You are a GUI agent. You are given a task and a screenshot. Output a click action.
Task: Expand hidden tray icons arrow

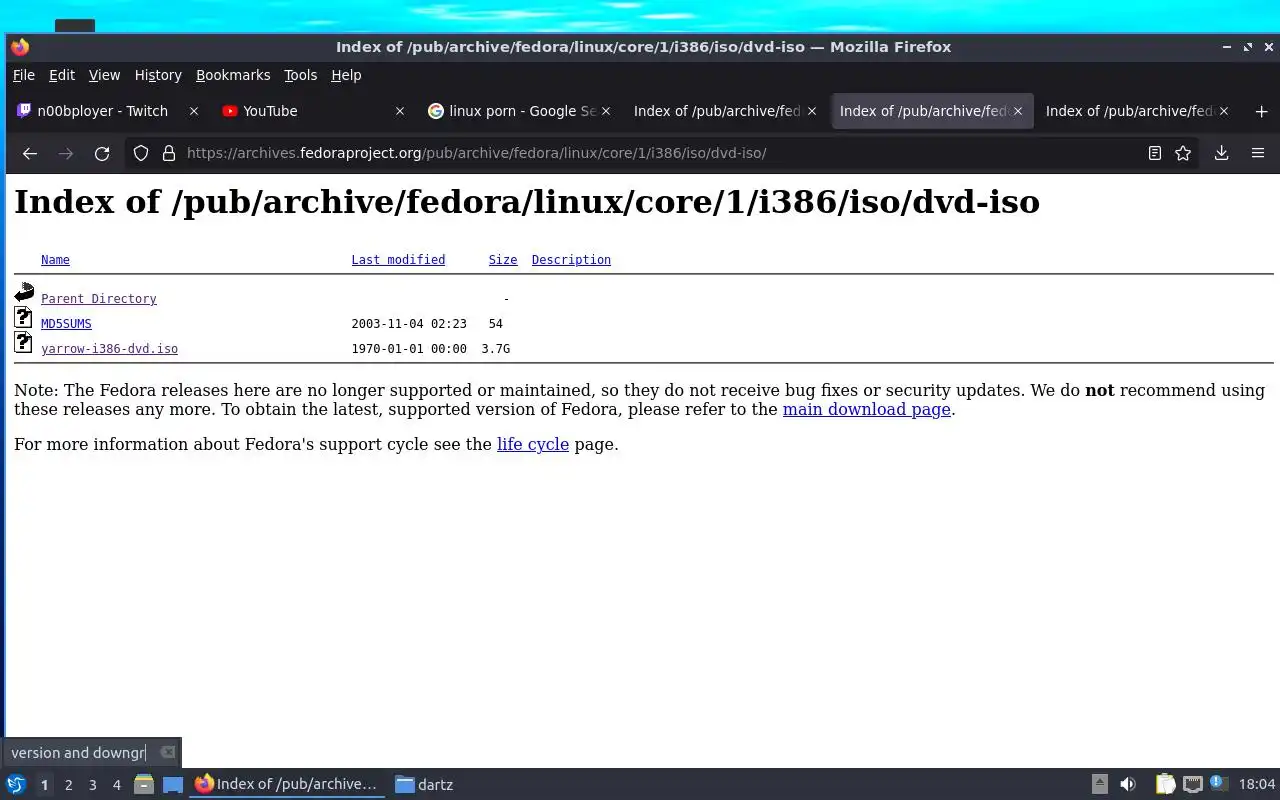pos(1099,784)
